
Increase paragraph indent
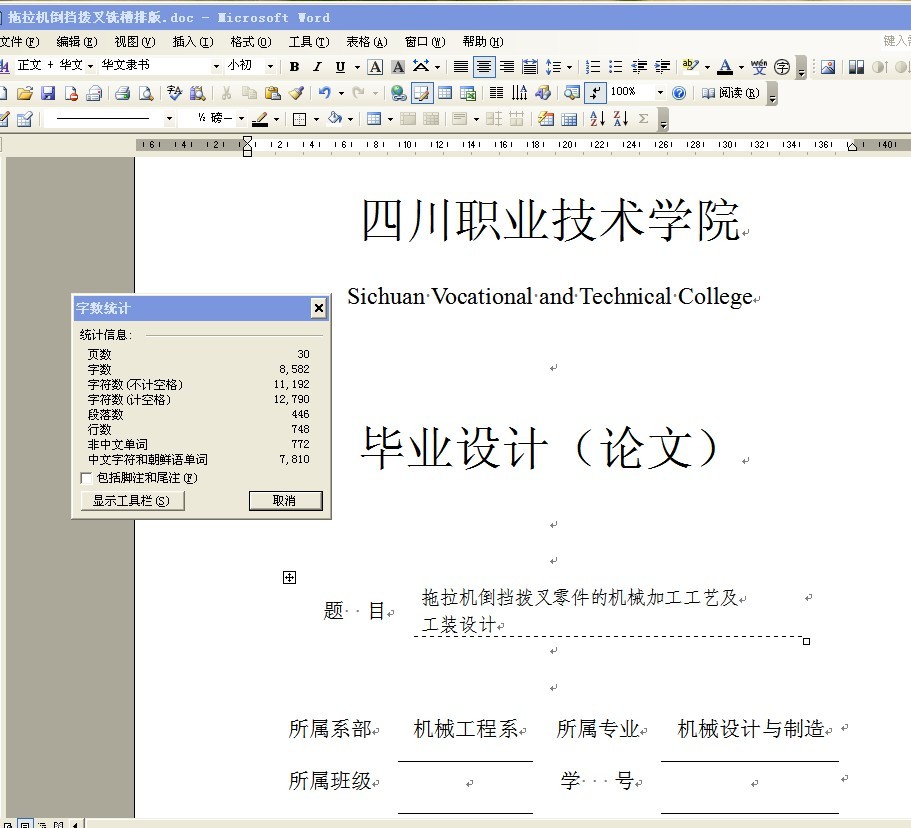point(662,67)
